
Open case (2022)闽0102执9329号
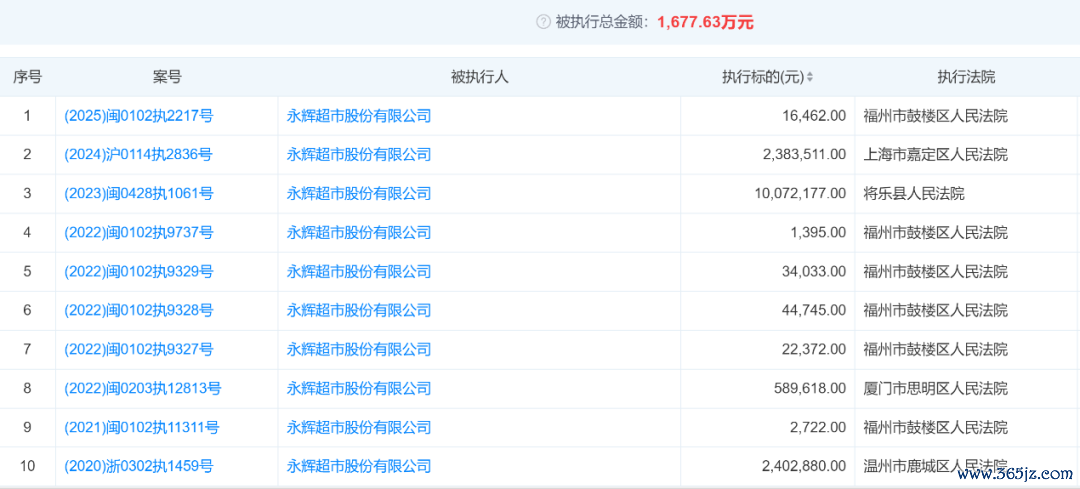coord(138,272)
